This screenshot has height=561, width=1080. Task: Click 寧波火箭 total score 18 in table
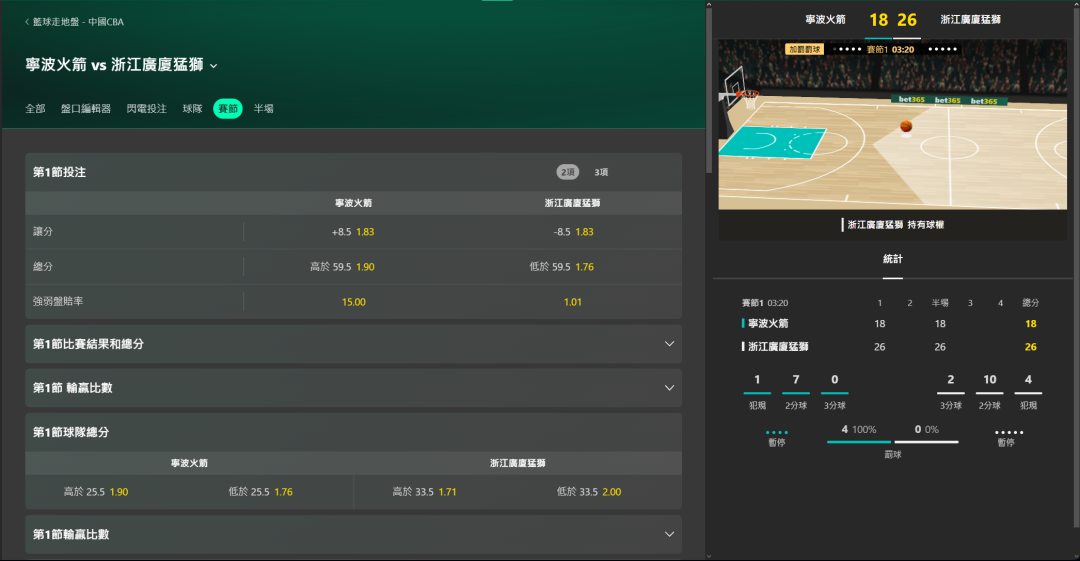(1030, 324)
